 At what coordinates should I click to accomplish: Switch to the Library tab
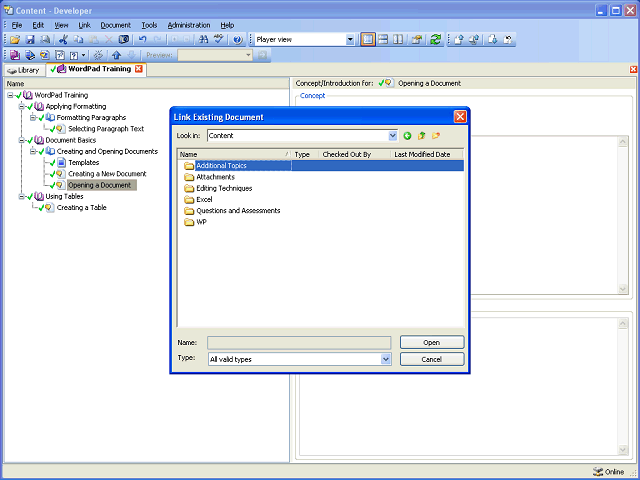click(x=24, y=70)
